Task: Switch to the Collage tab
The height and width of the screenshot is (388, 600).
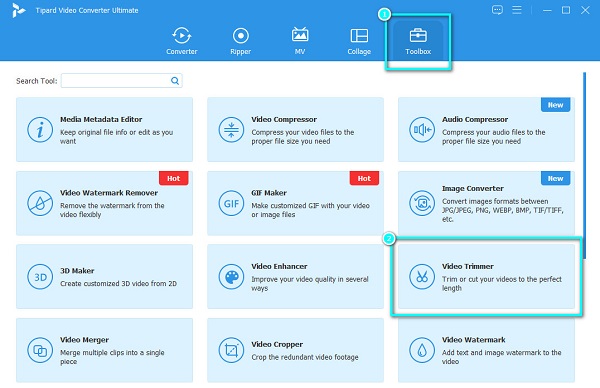Action: tap(359, 41)
